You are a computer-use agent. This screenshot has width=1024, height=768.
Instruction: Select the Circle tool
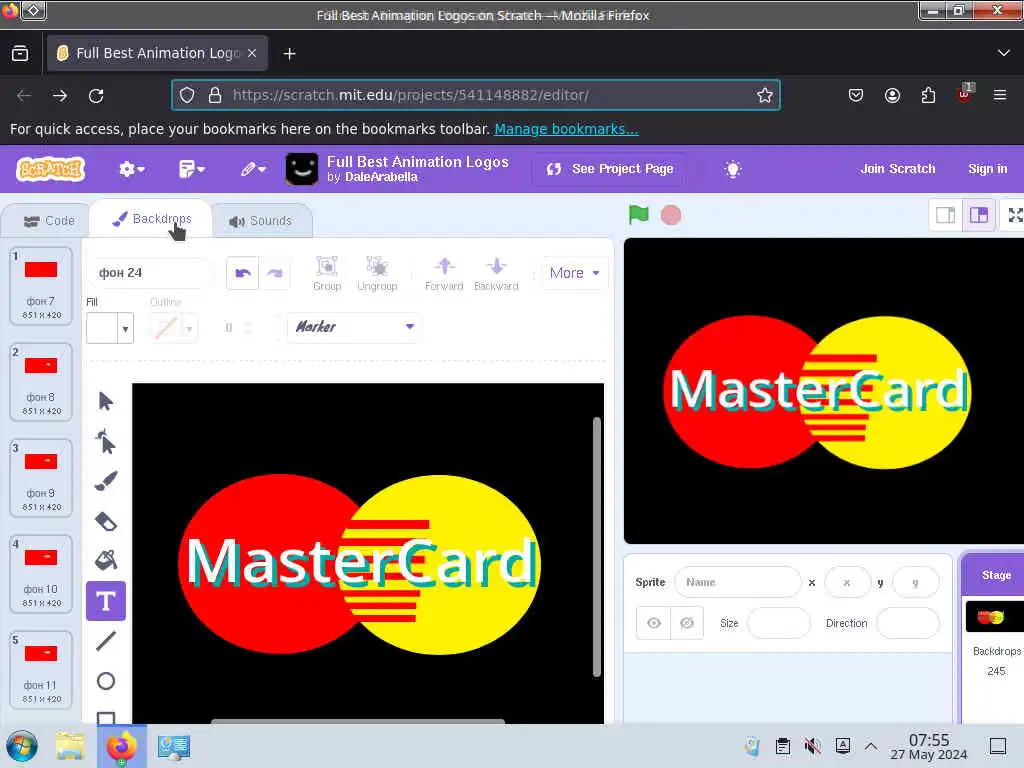coord(106,681)
